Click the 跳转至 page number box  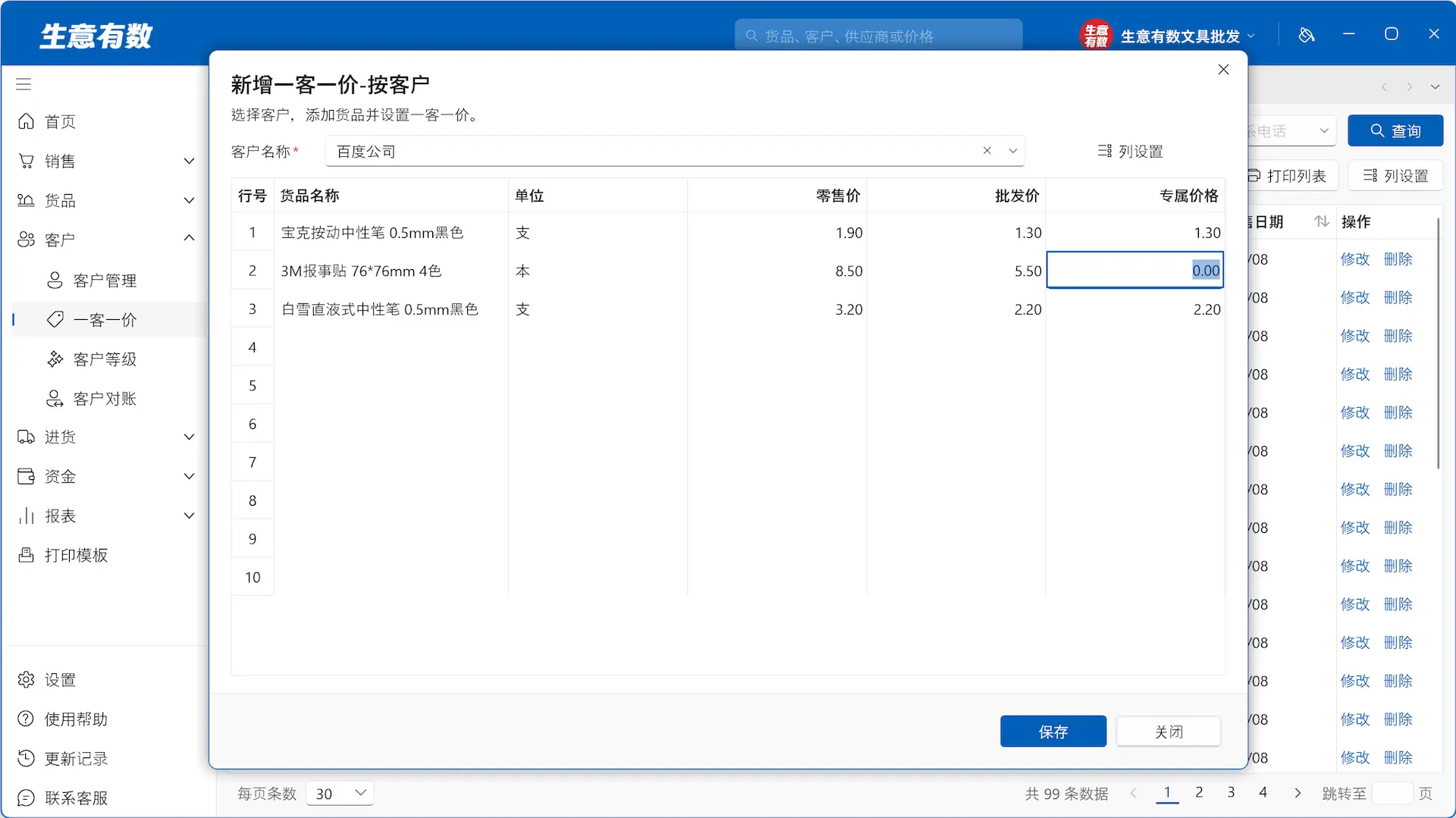point(1392,793)
